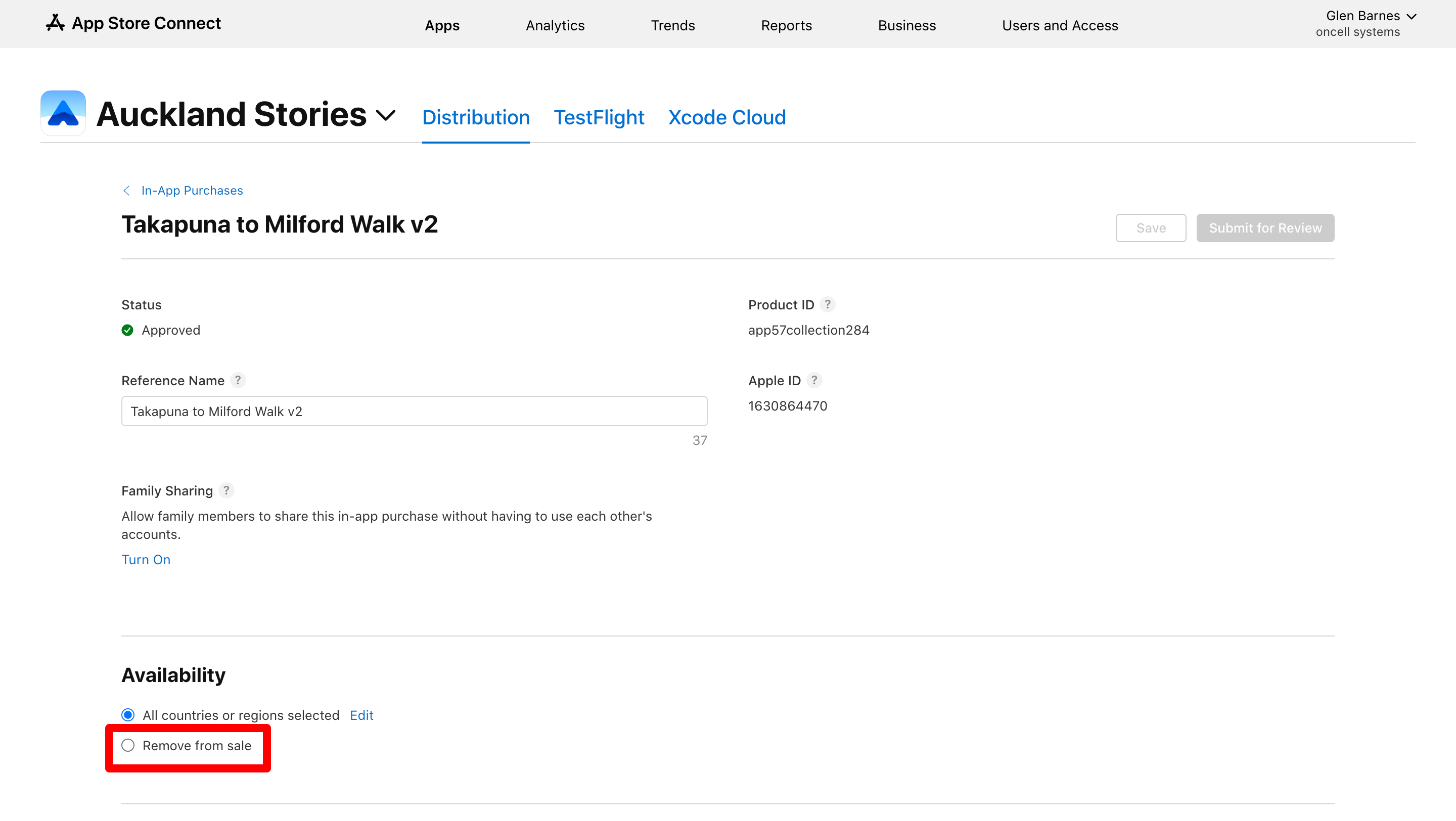
Task: Turn On Family Sharing
Action: (x=146, y=560)
